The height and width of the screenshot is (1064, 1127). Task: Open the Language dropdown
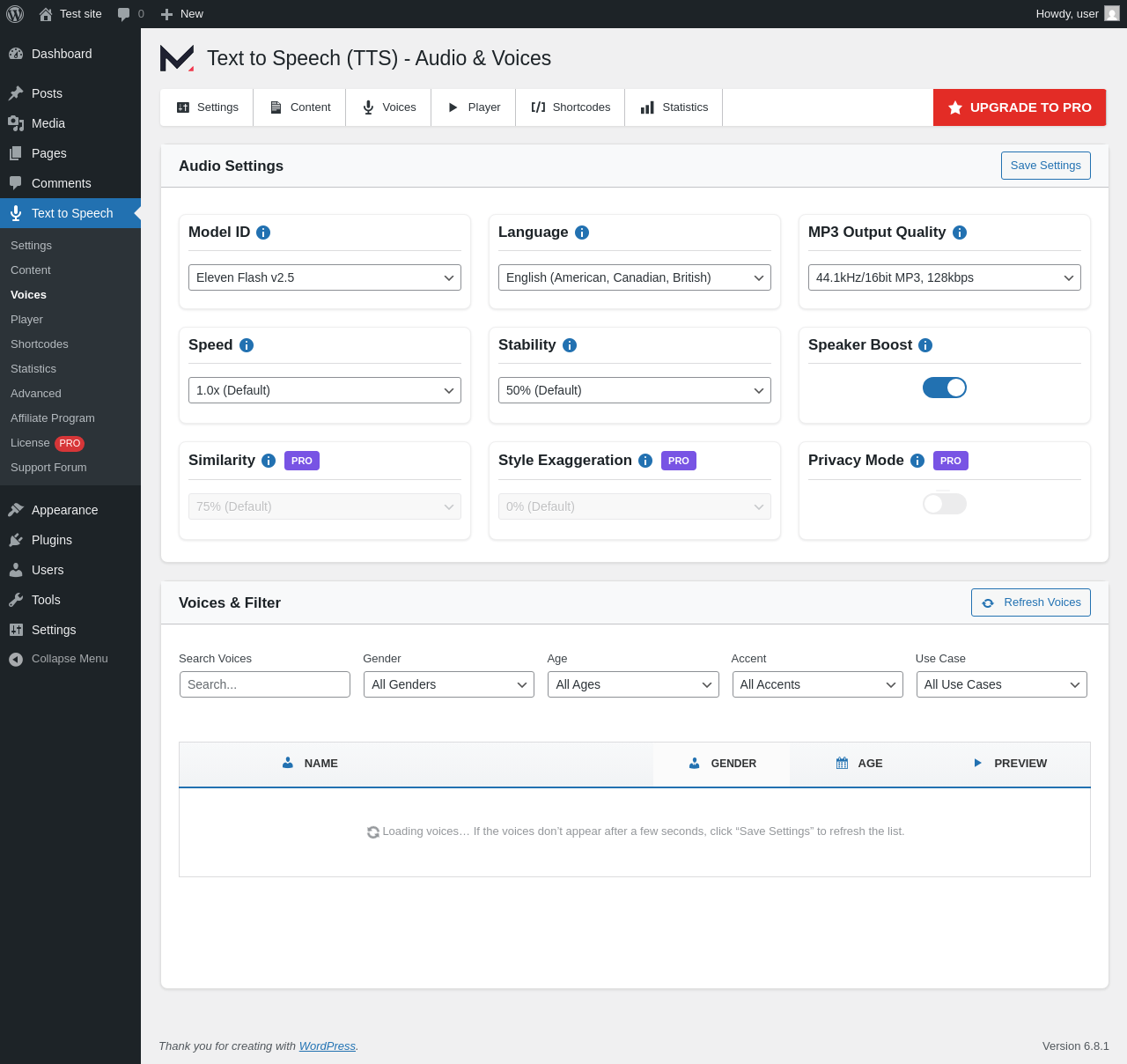pos(635,277)
